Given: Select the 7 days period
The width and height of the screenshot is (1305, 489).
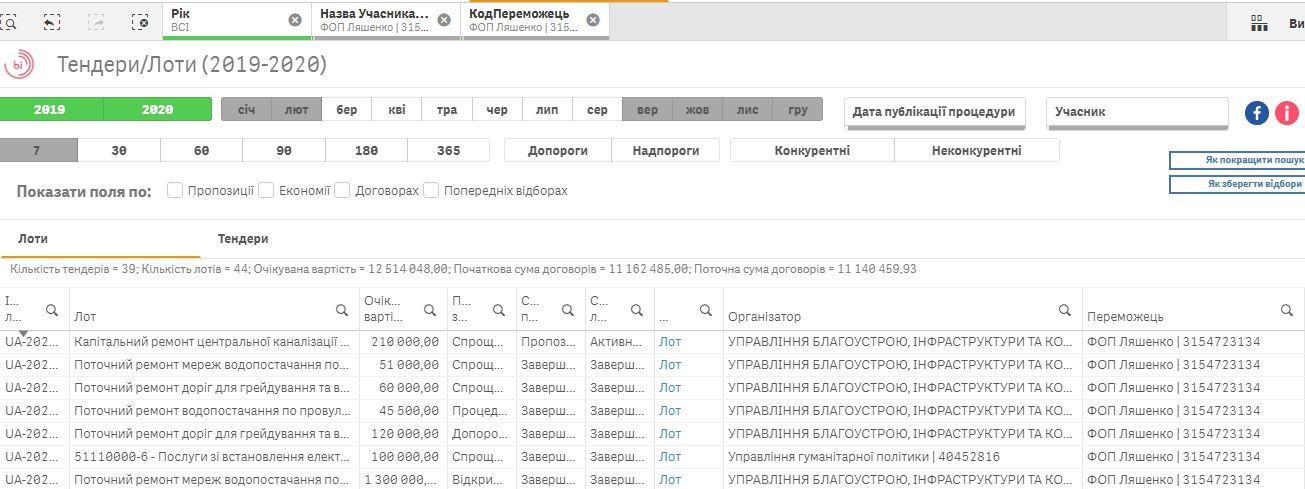Looking at the screenshot, I should 36,151.
